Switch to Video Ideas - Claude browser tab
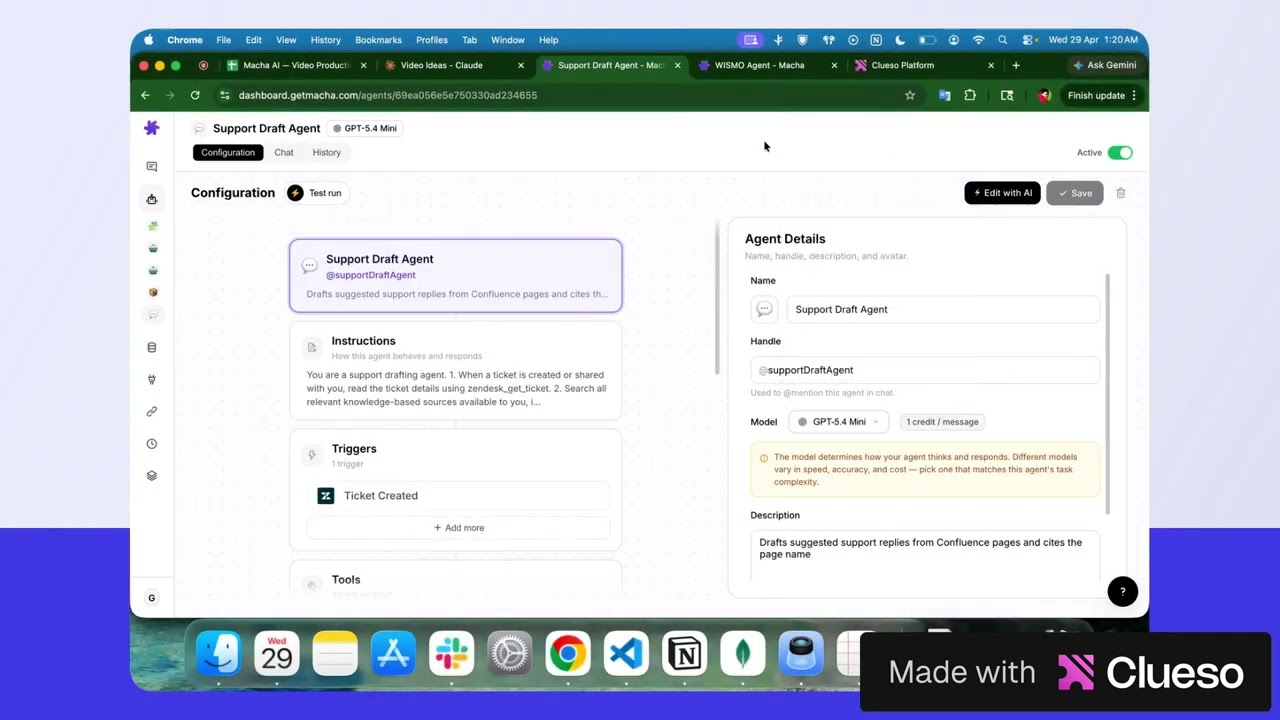 [x=441, y=65]
